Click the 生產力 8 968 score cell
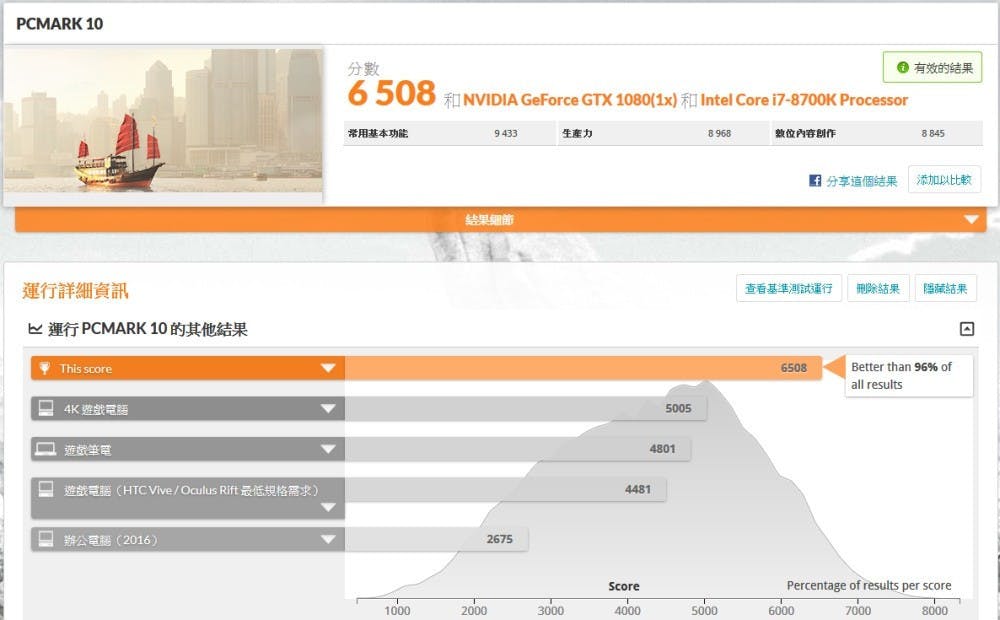 (x=664, y=133)
